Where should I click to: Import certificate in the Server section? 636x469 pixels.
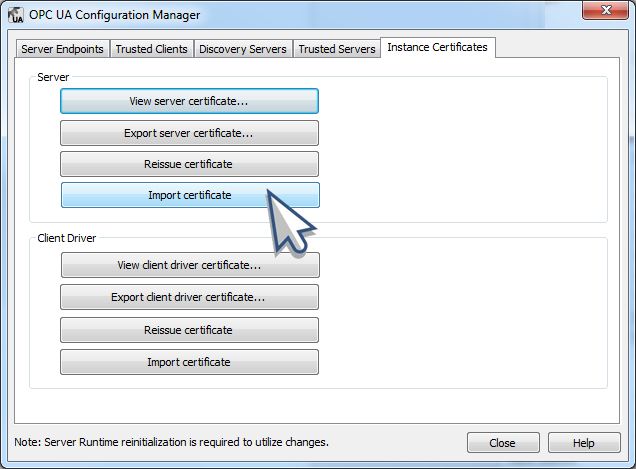tap(189, 195)
